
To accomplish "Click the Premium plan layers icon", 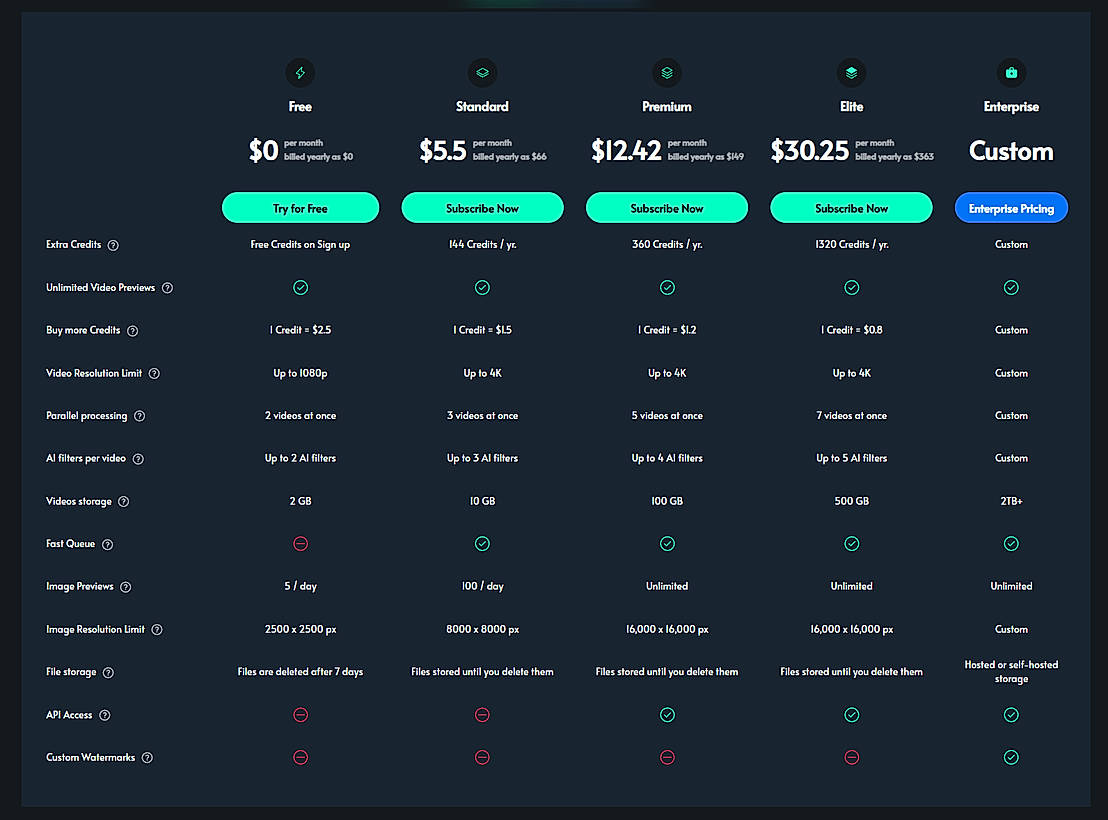I will point(667,73).
